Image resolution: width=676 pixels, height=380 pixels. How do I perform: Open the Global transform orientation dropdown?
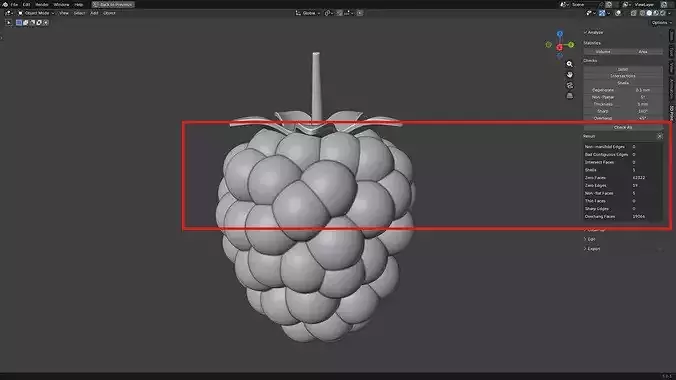(308, 13)
